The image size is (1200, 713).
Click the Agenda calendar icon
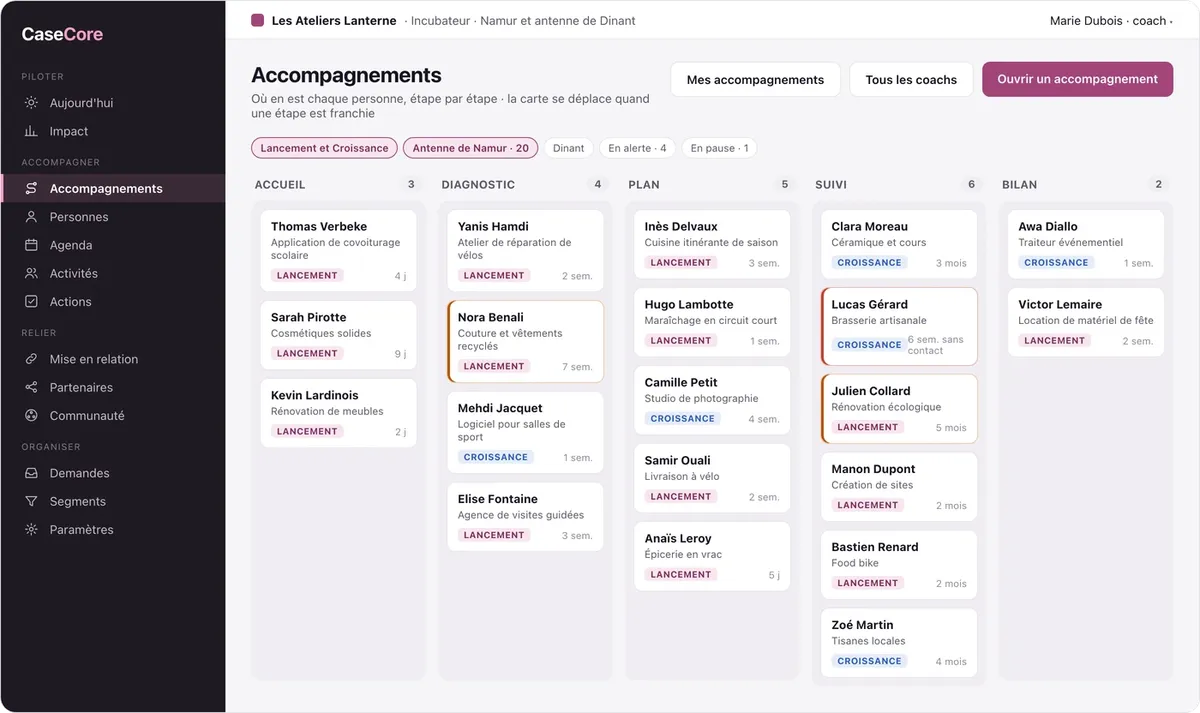(31, 245)
